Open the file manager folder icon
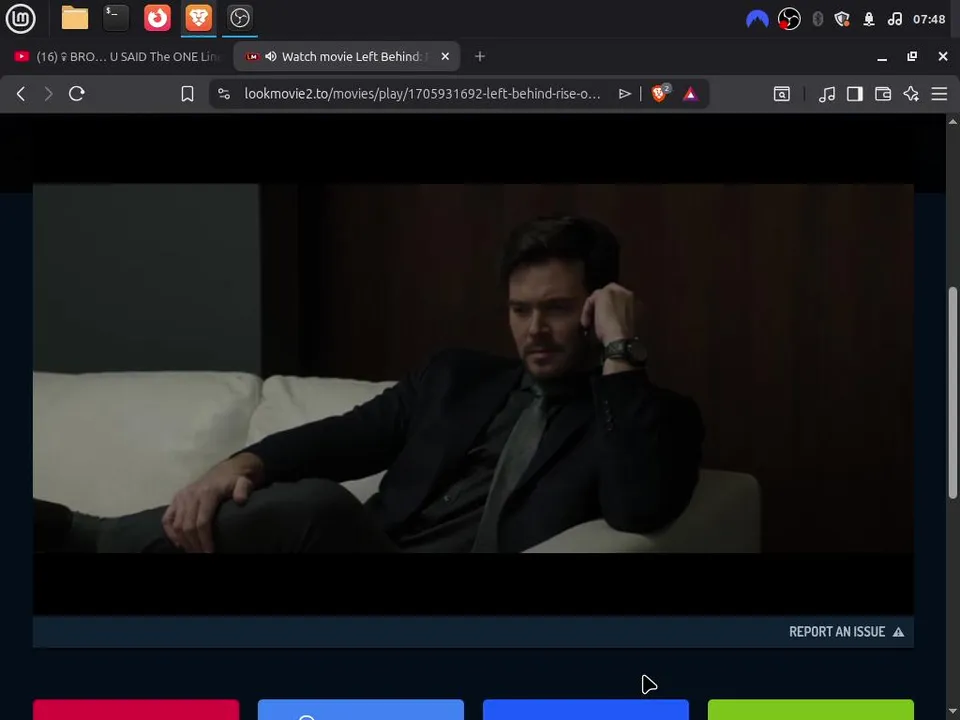This screenshot has width=960, height=720. tap(75, 18)
